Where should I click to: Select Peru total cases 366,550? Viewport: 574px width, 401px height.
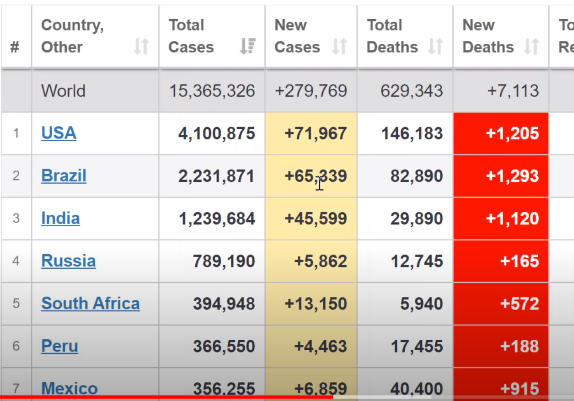click(x=224, y=346)
